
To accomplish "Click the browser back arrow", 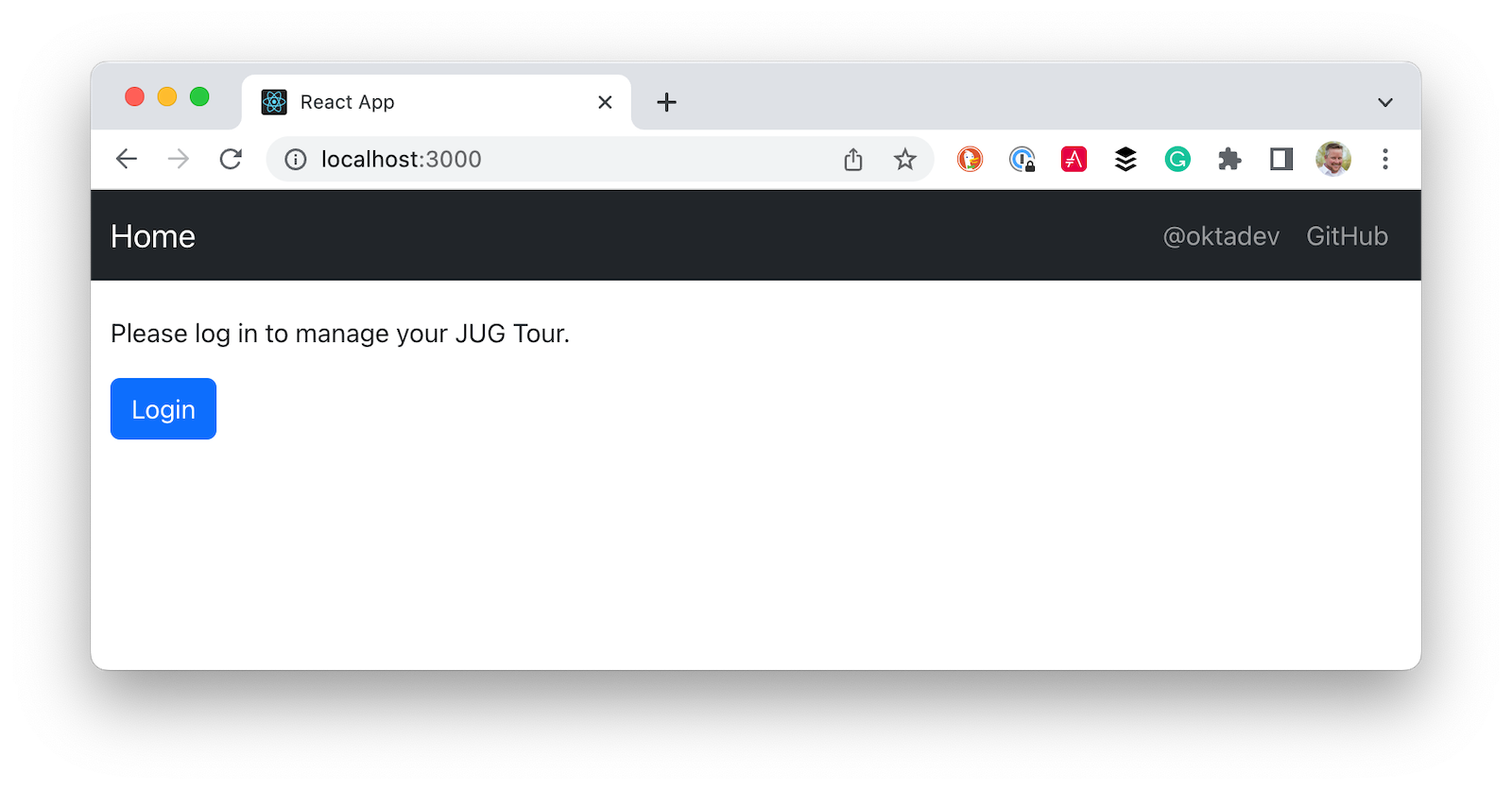I will pos(127,159).
